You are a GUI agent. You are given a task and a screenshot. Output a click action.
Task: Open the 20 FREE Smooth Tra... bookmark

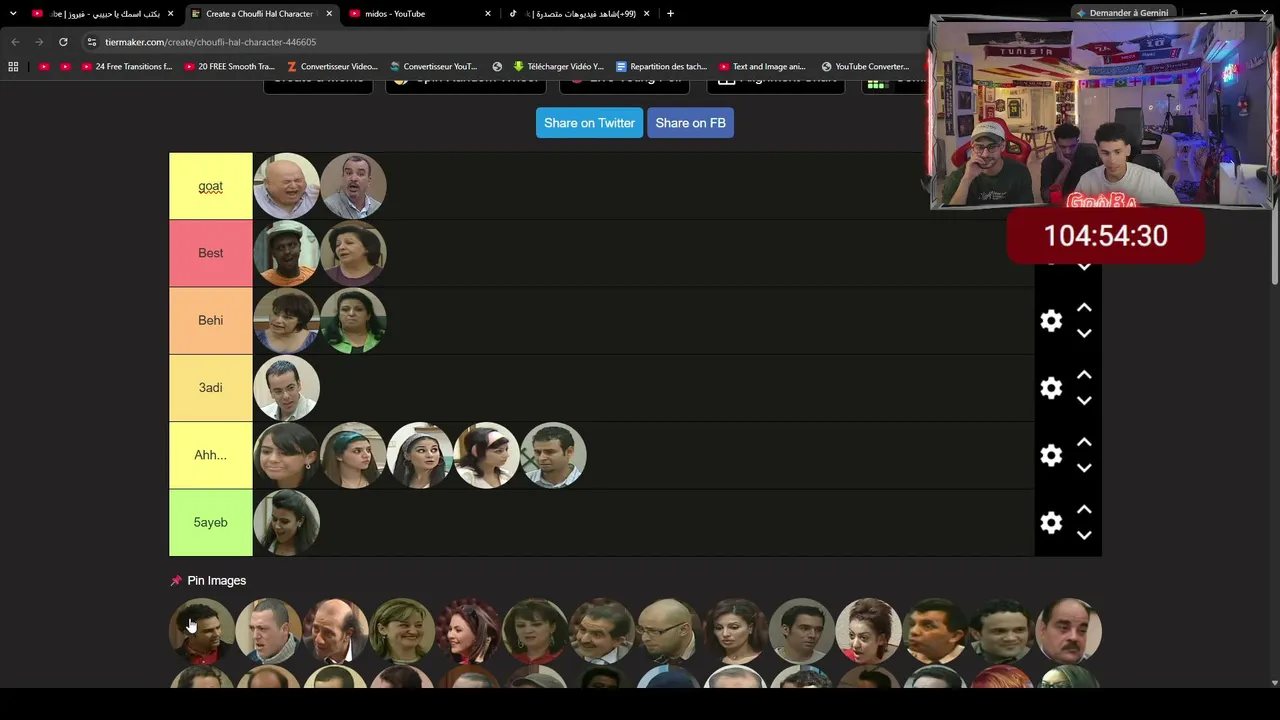point(229,67)
